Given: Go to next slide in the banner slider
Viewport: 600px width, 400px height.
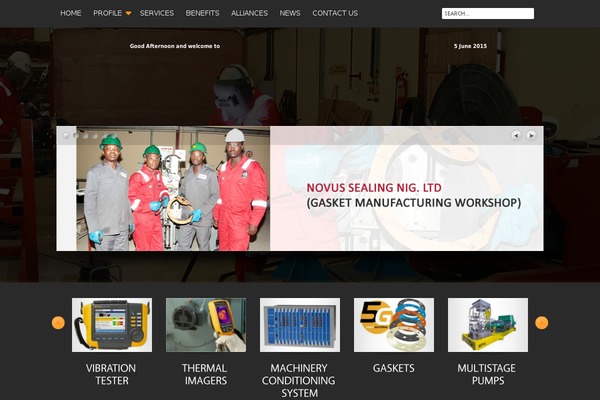Looking at the screenshot, I should coord(531,136).
